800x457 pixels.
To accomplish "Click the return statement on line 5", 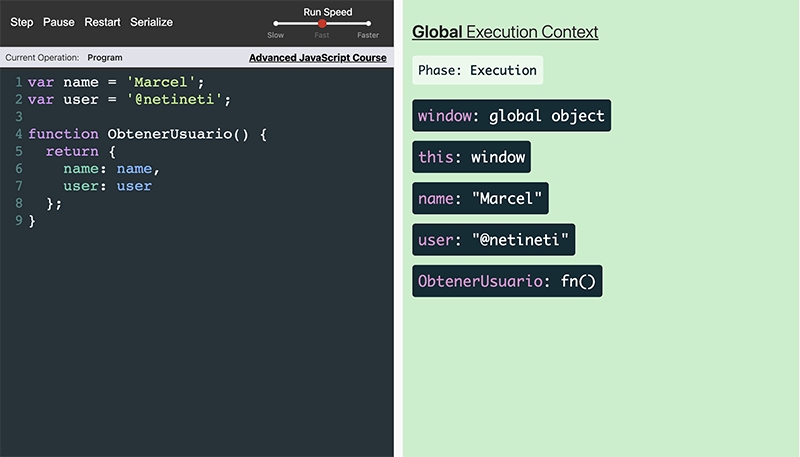I will click(81, 151).
